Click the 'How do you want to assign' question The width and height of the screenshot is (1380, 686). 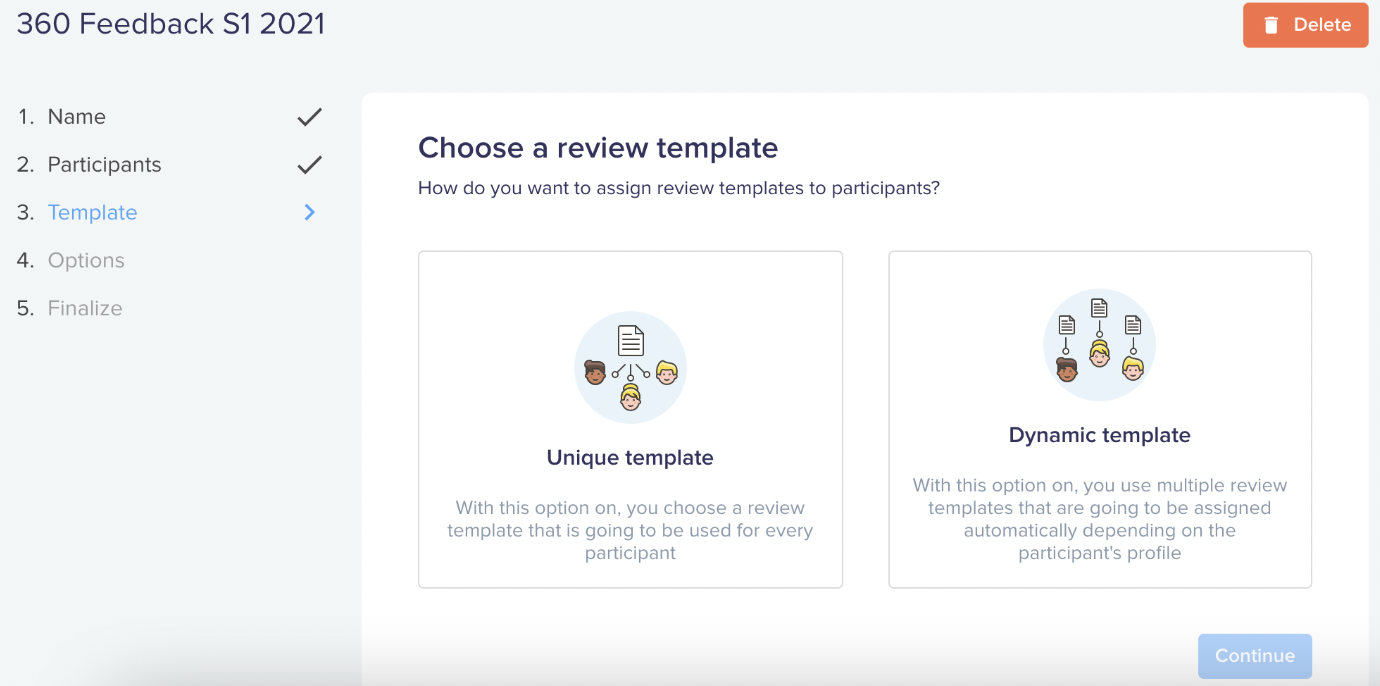click(679, 188)
